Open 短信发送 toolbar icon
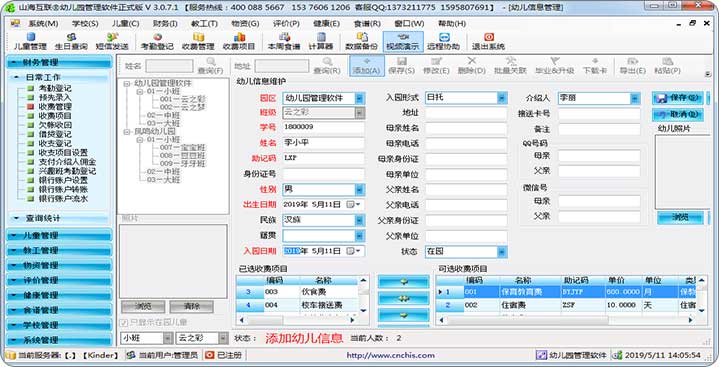The width and height of the screenshot is (719, 367). 112,41
